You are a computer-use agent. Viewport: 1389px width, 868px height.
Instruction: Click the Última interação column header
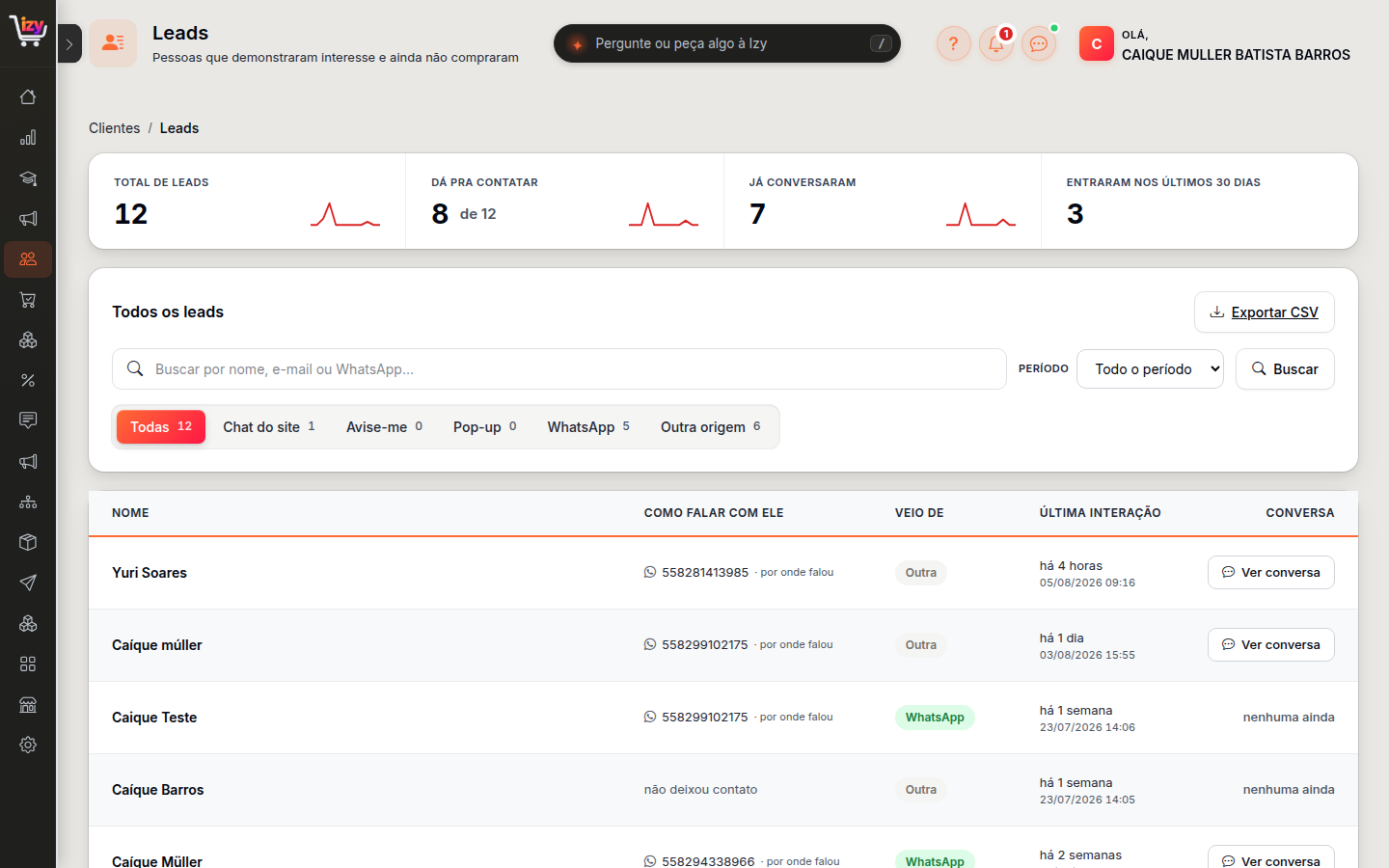point(1101,513)
